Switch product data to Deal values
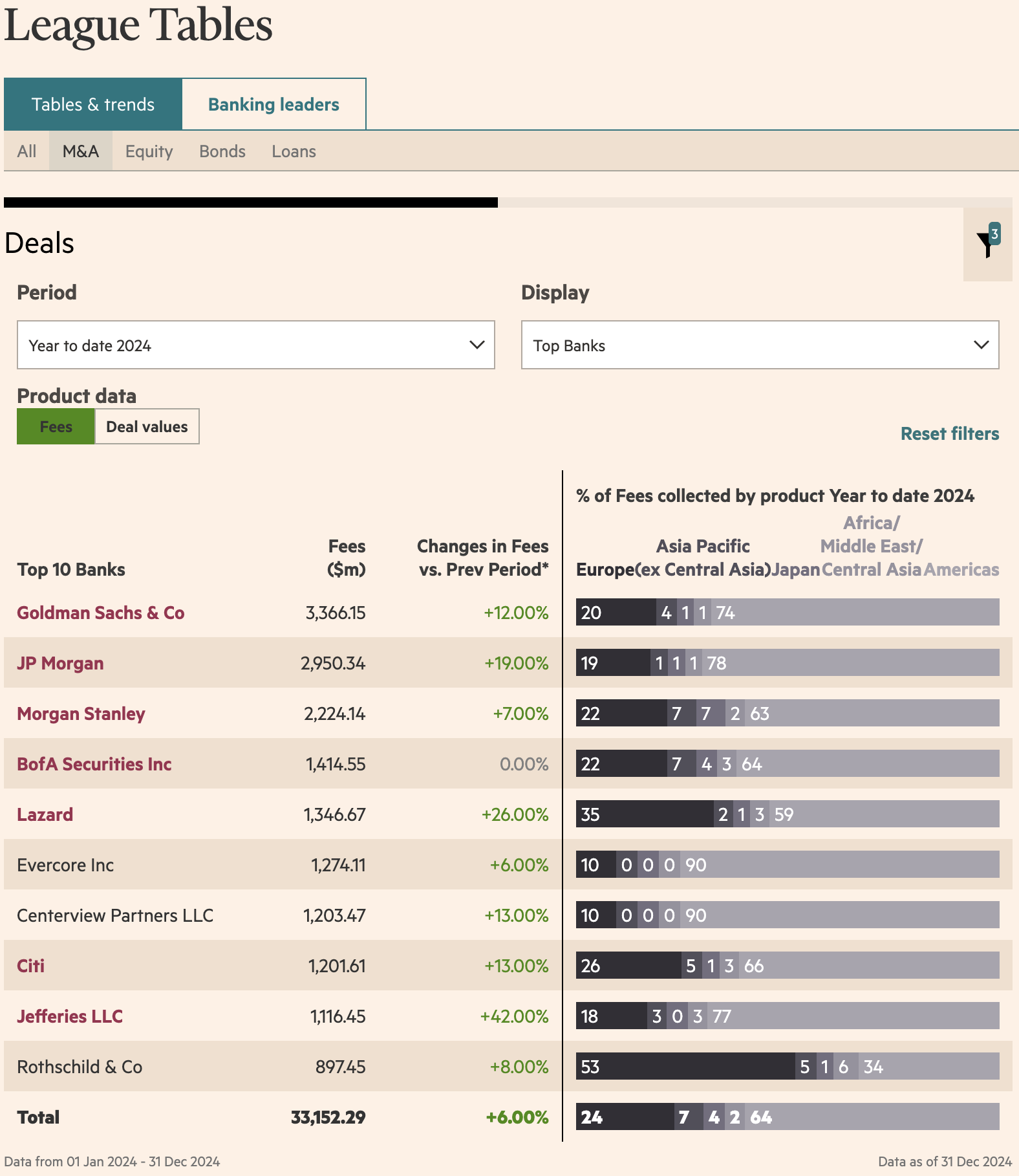 (147, 426)
